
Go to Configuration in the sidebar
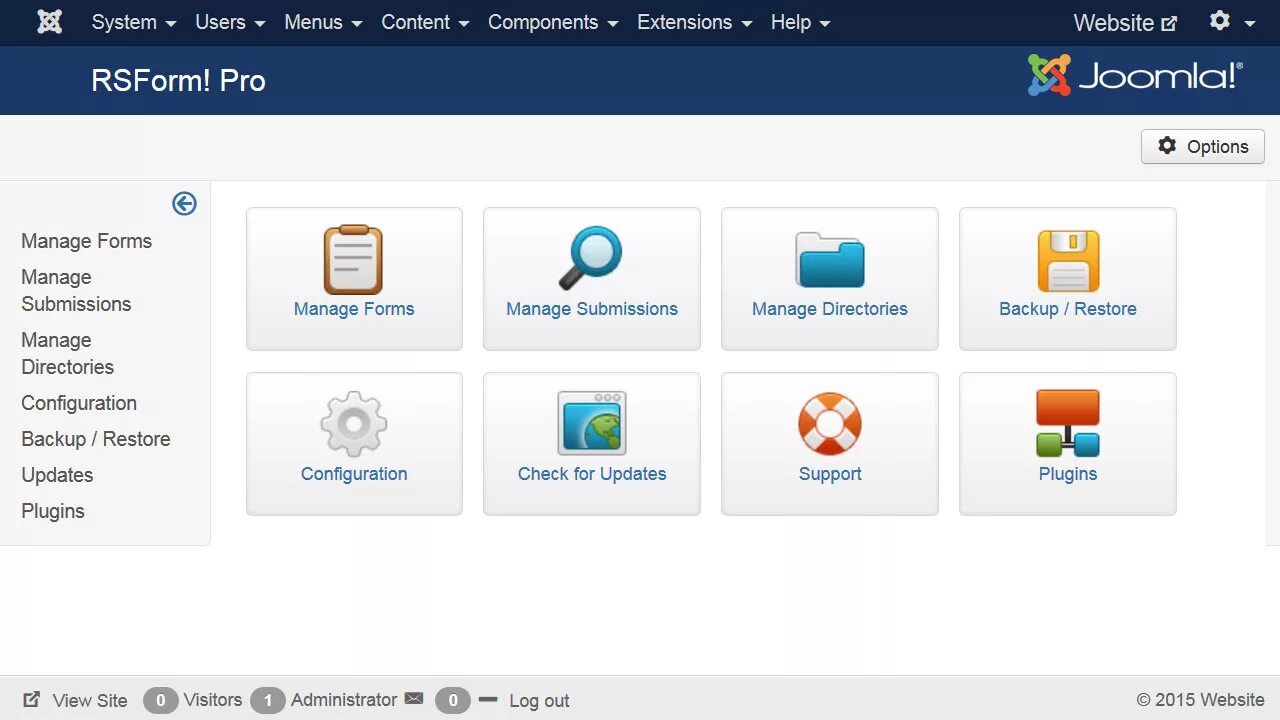point(79,403)
